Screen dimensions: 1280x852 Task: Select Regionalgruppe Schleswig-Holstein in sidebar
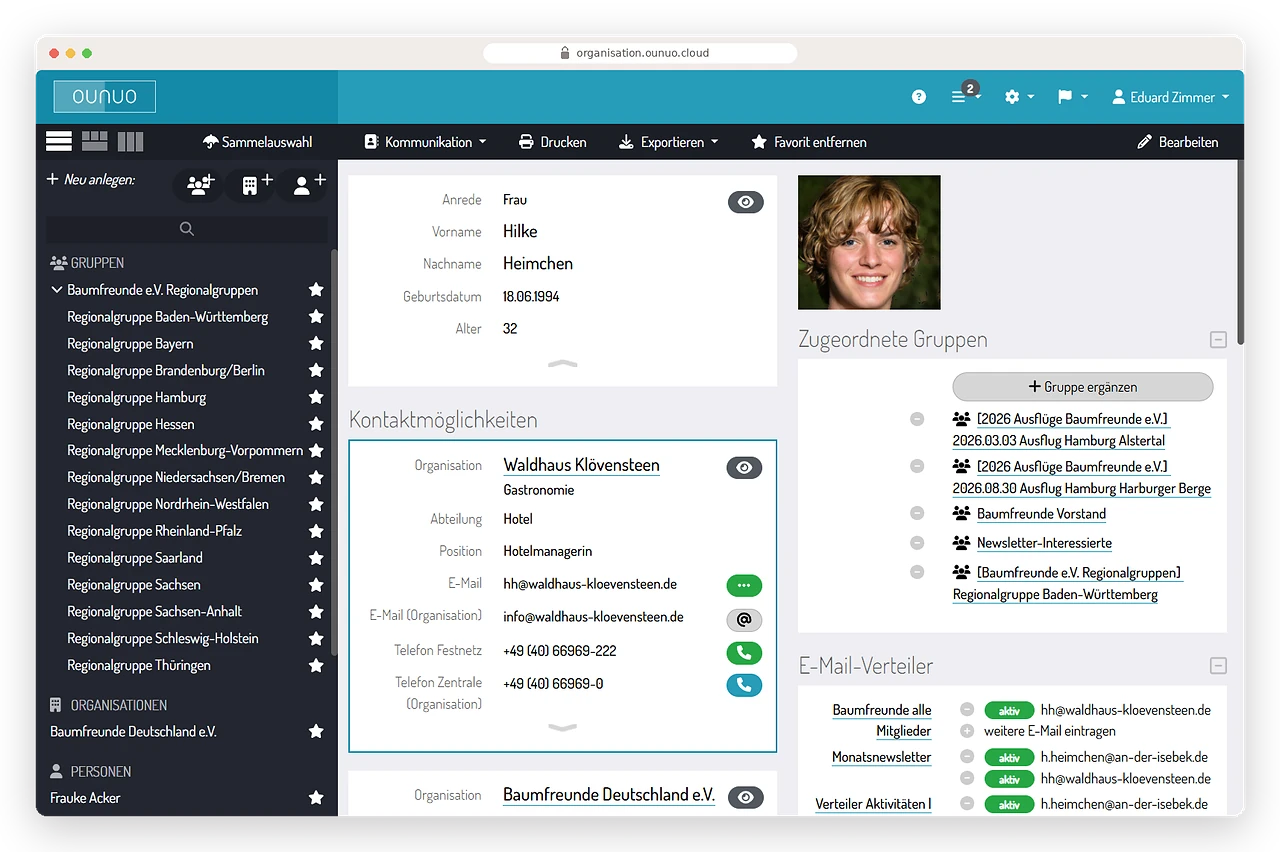pyautogui.click(x=163, y=638)
